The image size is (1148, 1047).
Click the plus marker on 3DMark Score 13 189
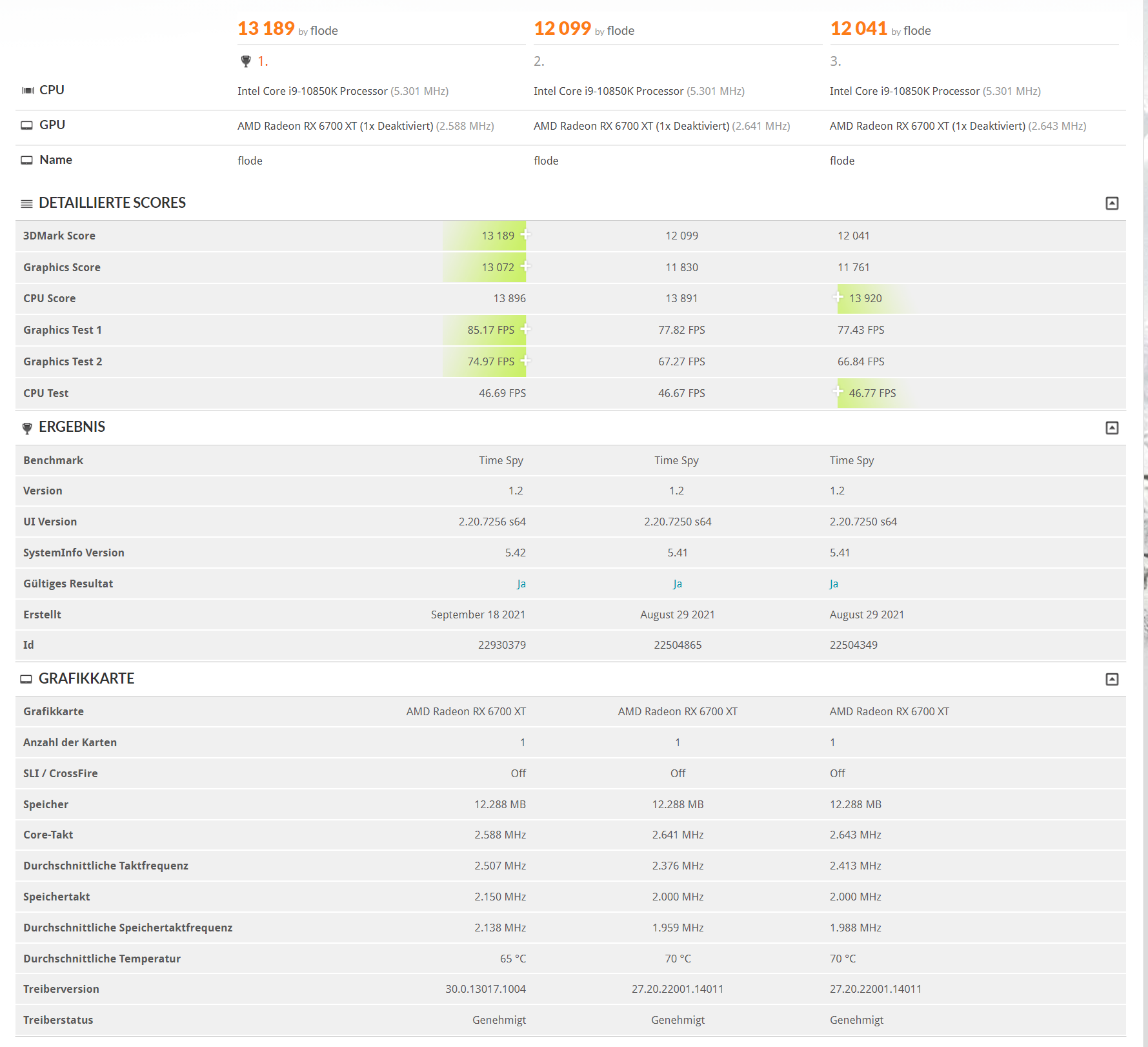click(526, 234)
